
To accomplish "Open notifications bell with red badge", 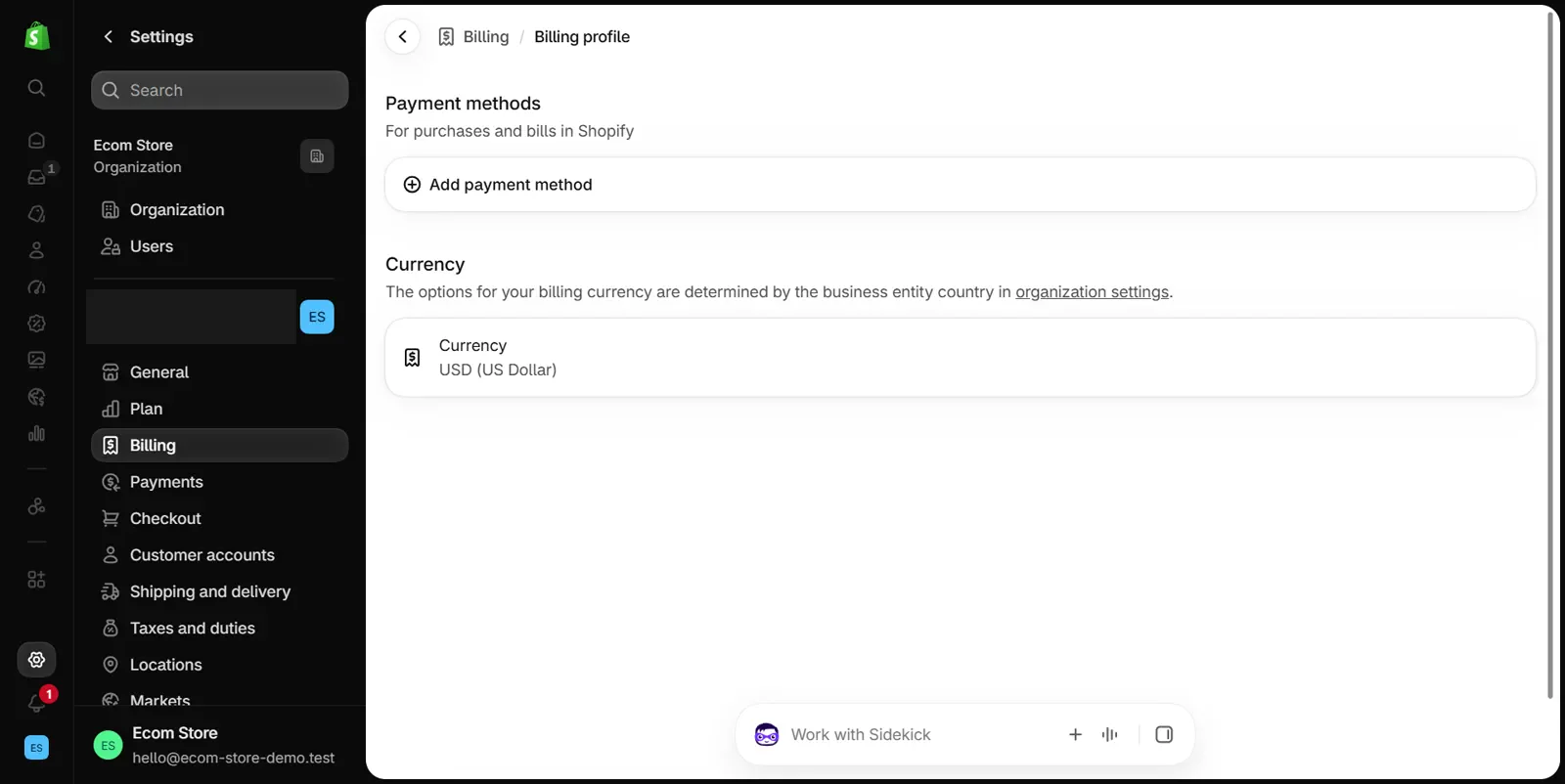I will pos(36,703).
